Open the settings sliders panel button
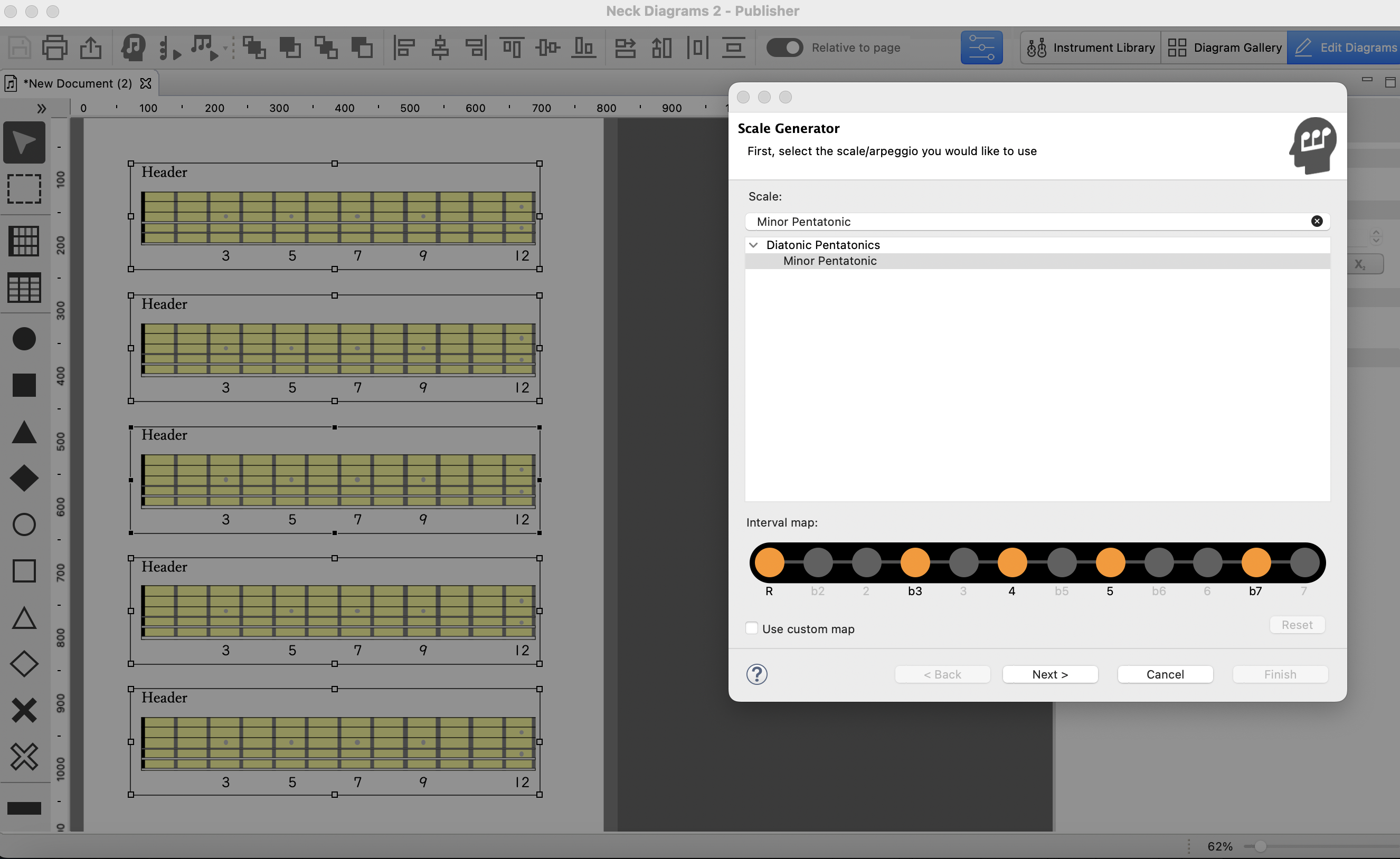 pos(981,47)
